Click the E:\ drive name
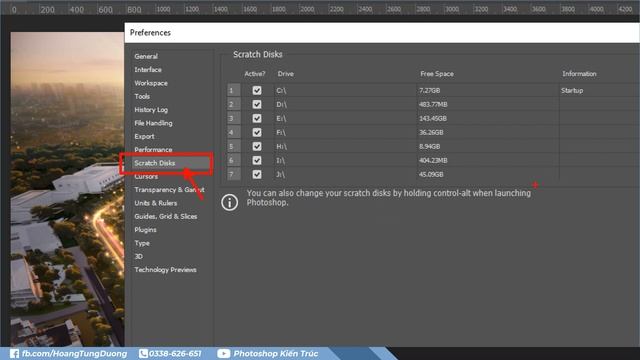Image resolution: width=640 pixels, height=360 pixels. pyautogui.click(x=281, y=118)
